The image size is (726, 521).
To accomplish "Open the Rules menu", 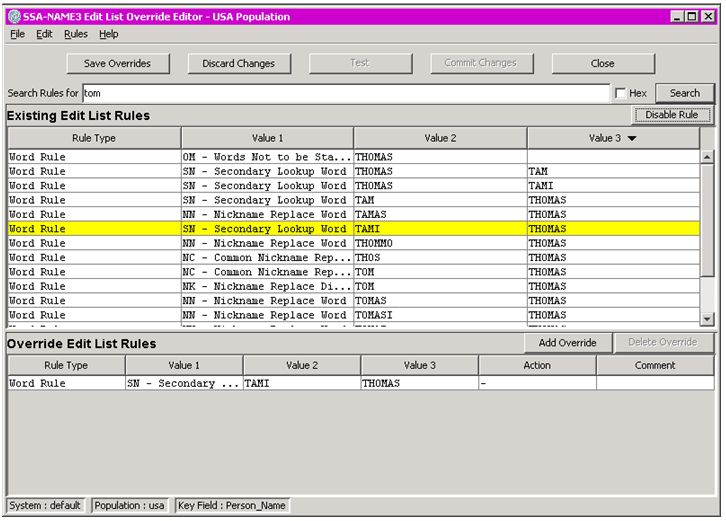I will [76, 34].
